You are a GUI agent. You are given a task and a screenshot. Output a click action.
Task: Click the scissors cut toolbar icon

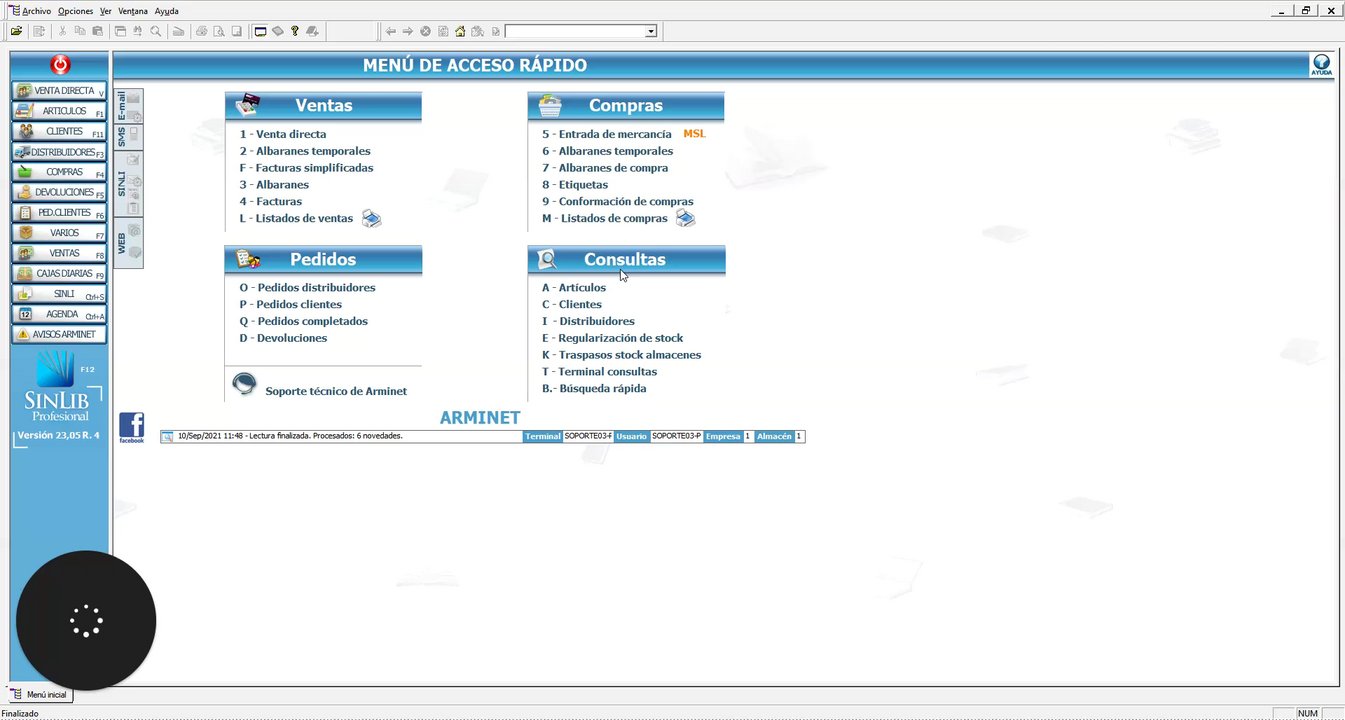(64, 31)
